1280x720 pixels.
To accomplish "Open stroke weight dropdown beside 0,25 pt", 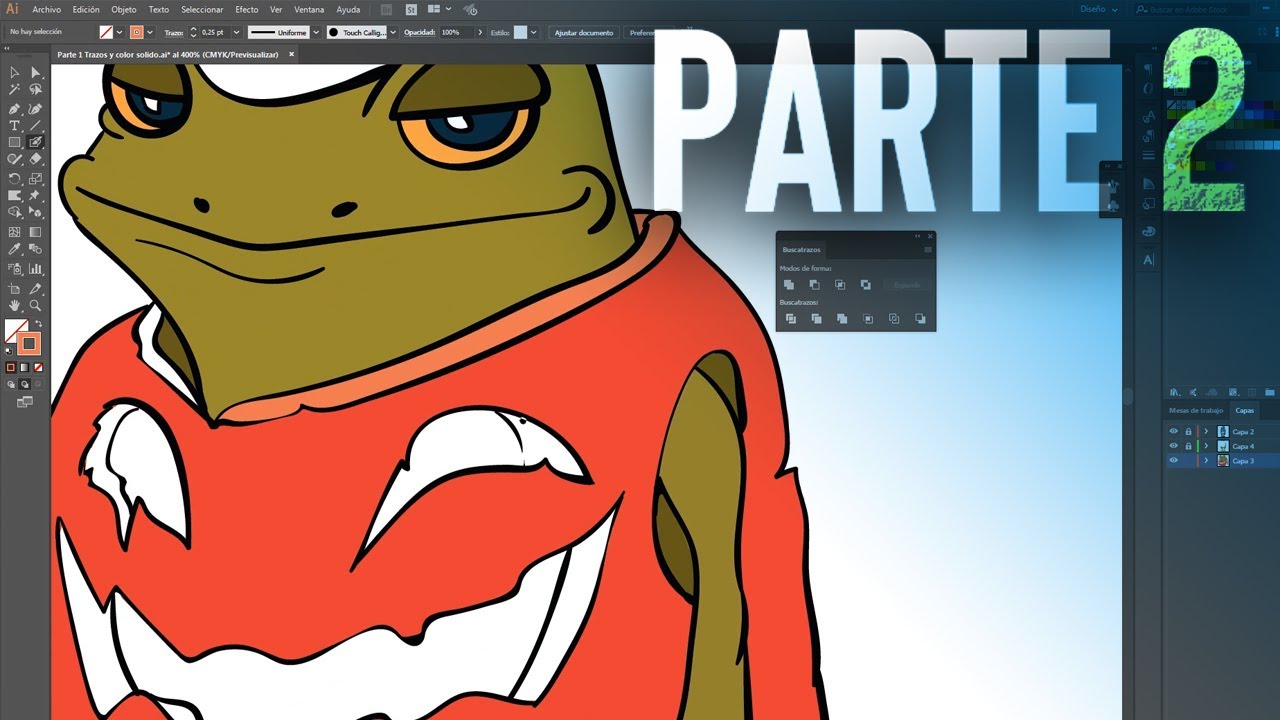I will tap(235, 32).
